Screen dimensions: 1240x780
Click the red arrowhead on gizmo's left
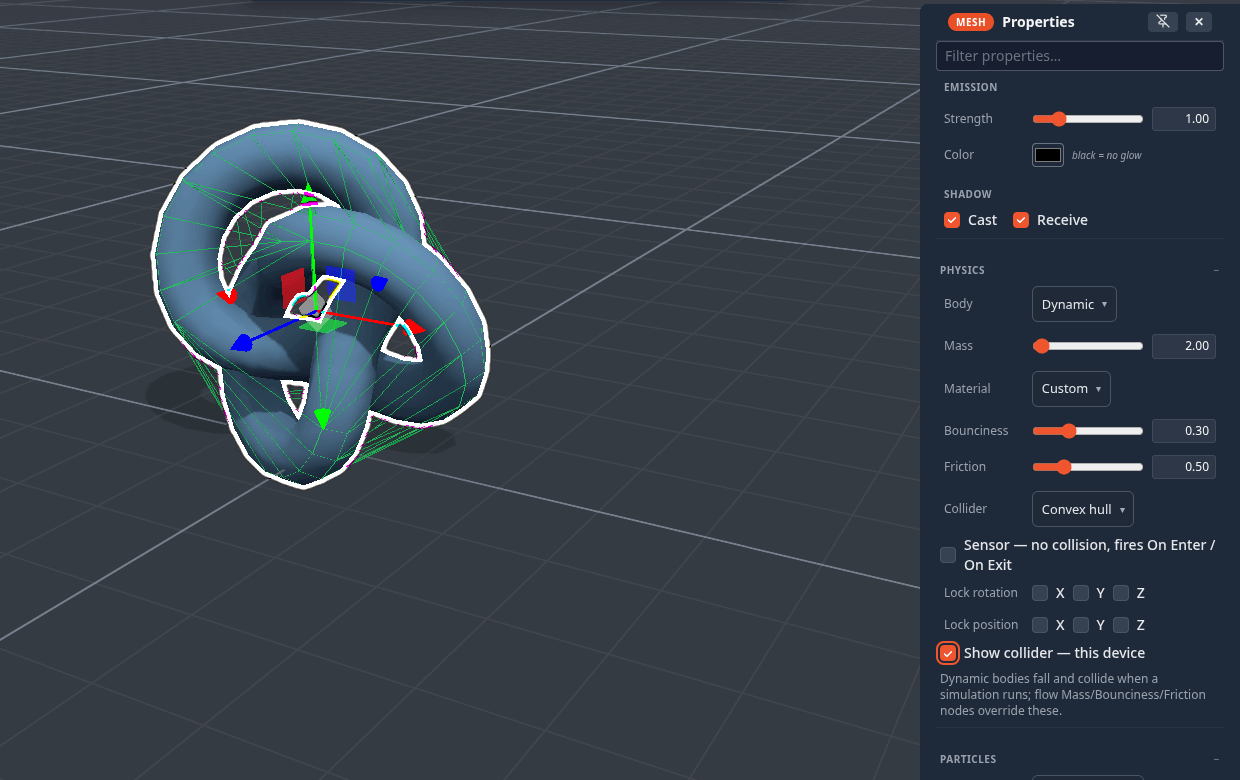[228, 295]
